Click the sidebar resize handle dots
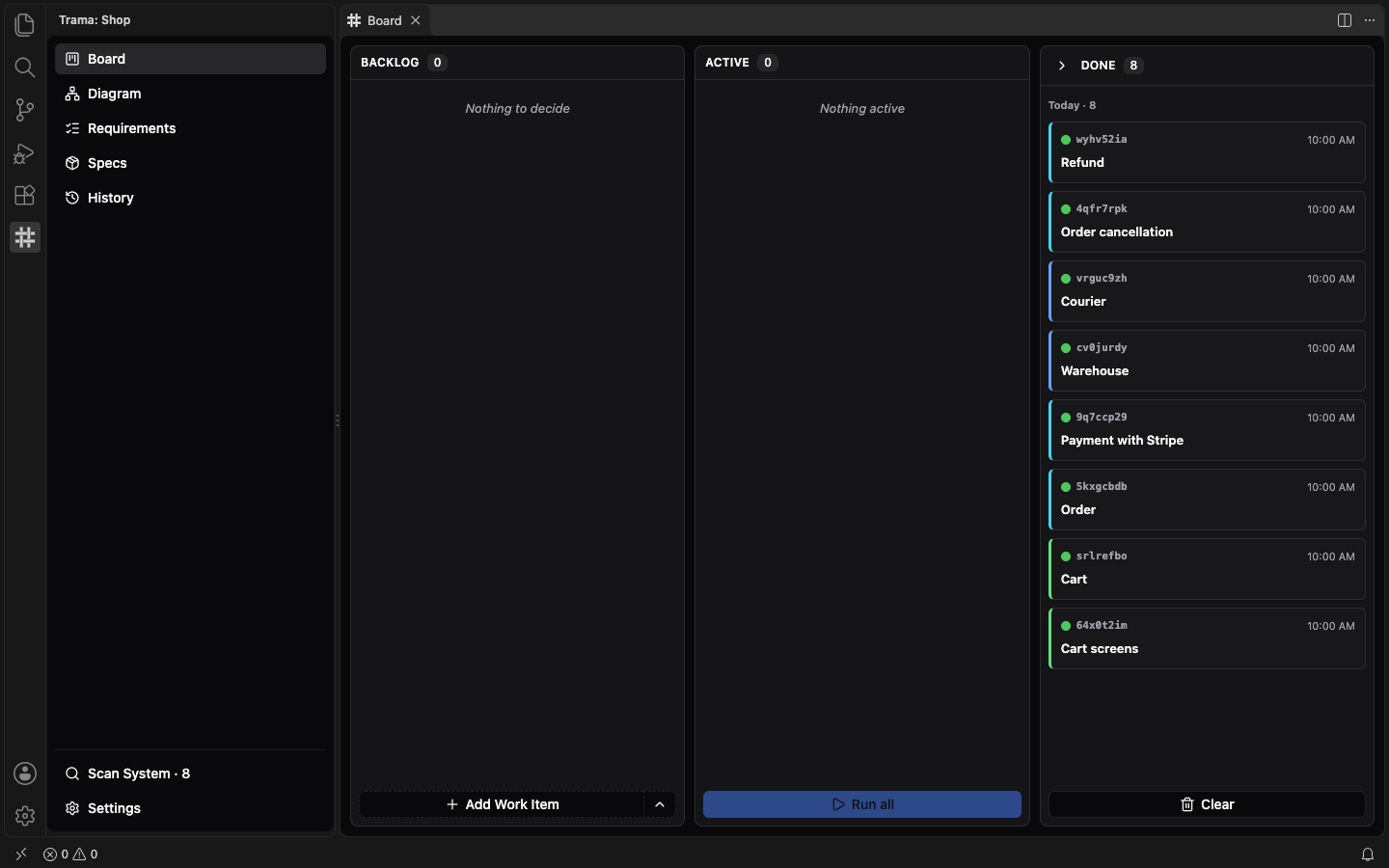1389x868 pixels. 338,420
